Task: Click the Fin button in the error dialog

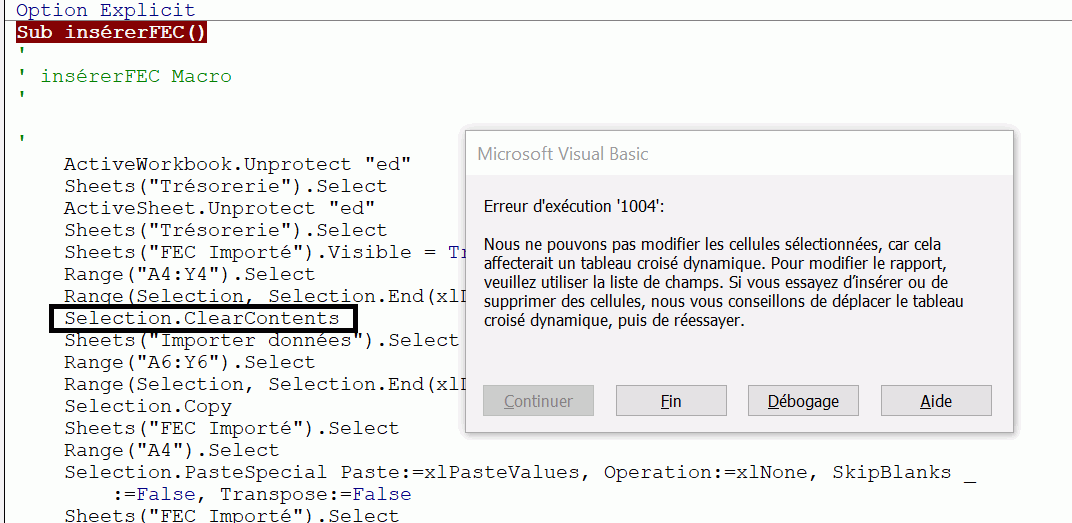Action: pyautogui.click(x=671, y=401)
